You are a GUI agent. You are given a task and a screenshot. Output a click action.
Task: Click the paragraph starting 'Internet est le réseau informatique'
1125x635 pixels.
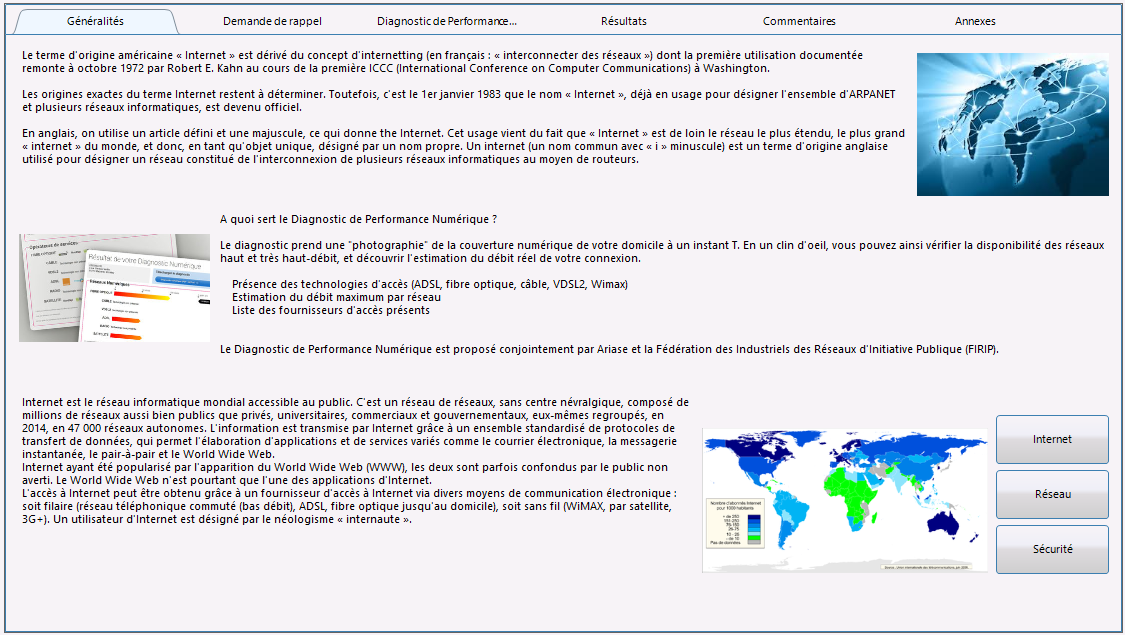click(355, 461)
